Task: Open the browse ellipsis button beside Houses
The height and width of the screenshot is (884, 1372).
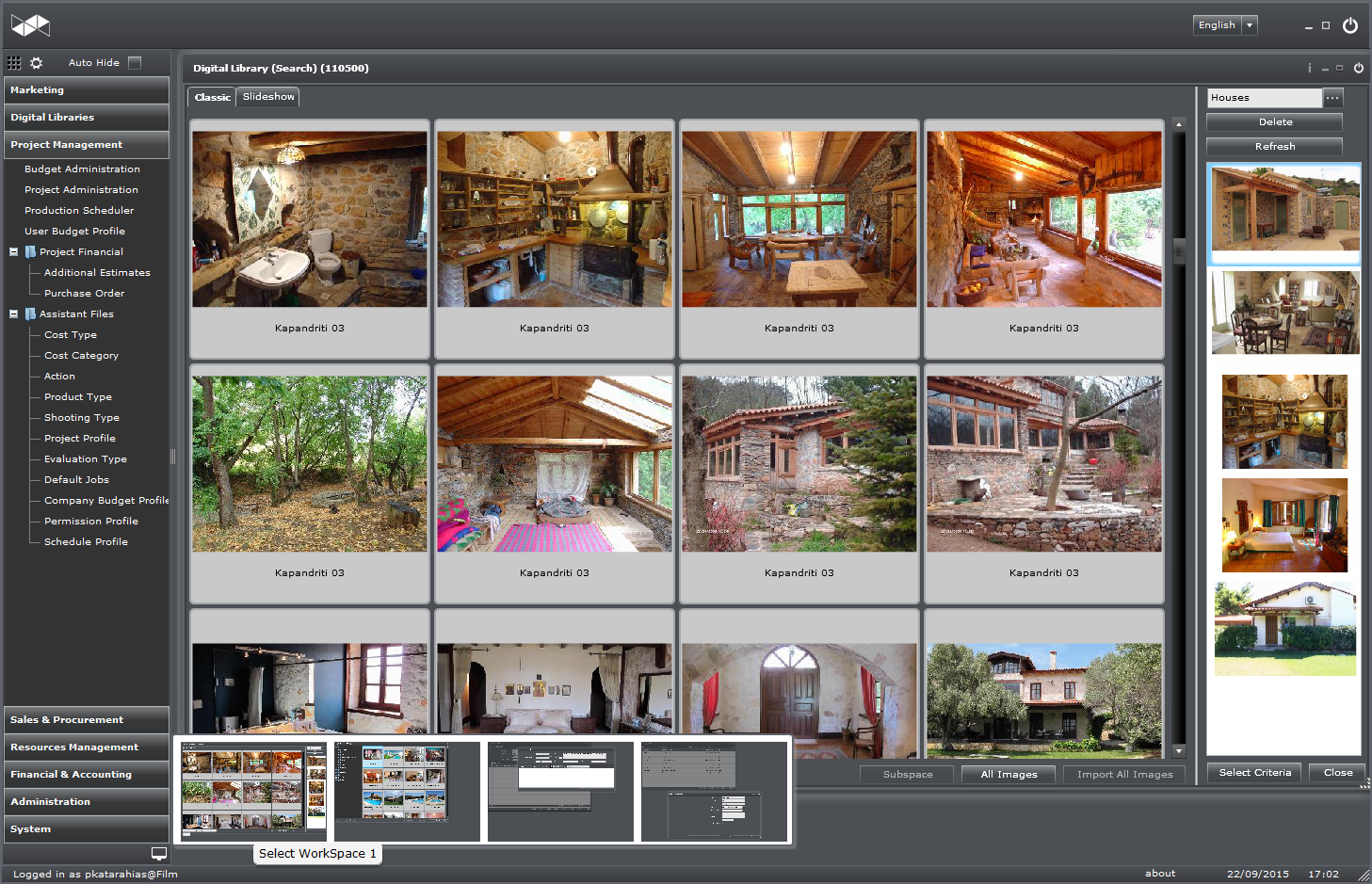Action: click(x=1332, y=98)
